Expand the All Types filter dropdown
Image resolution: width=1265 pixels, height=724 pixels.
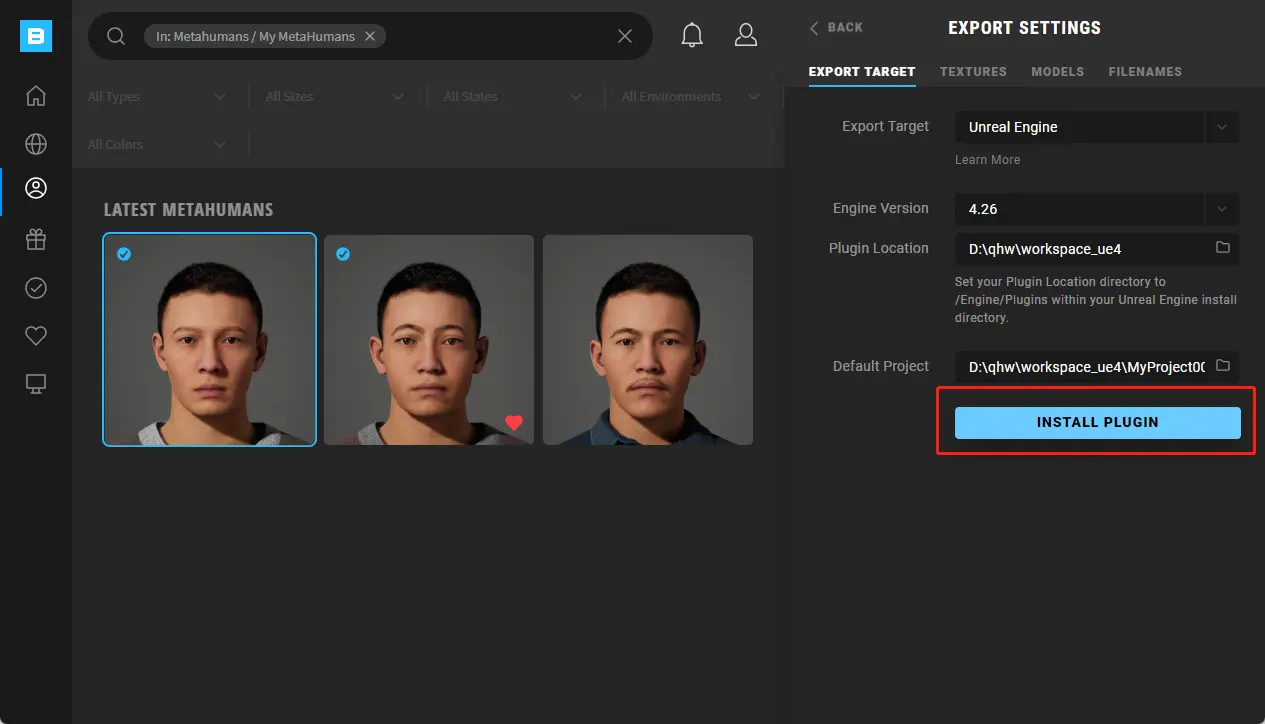(x=157, y=97)
